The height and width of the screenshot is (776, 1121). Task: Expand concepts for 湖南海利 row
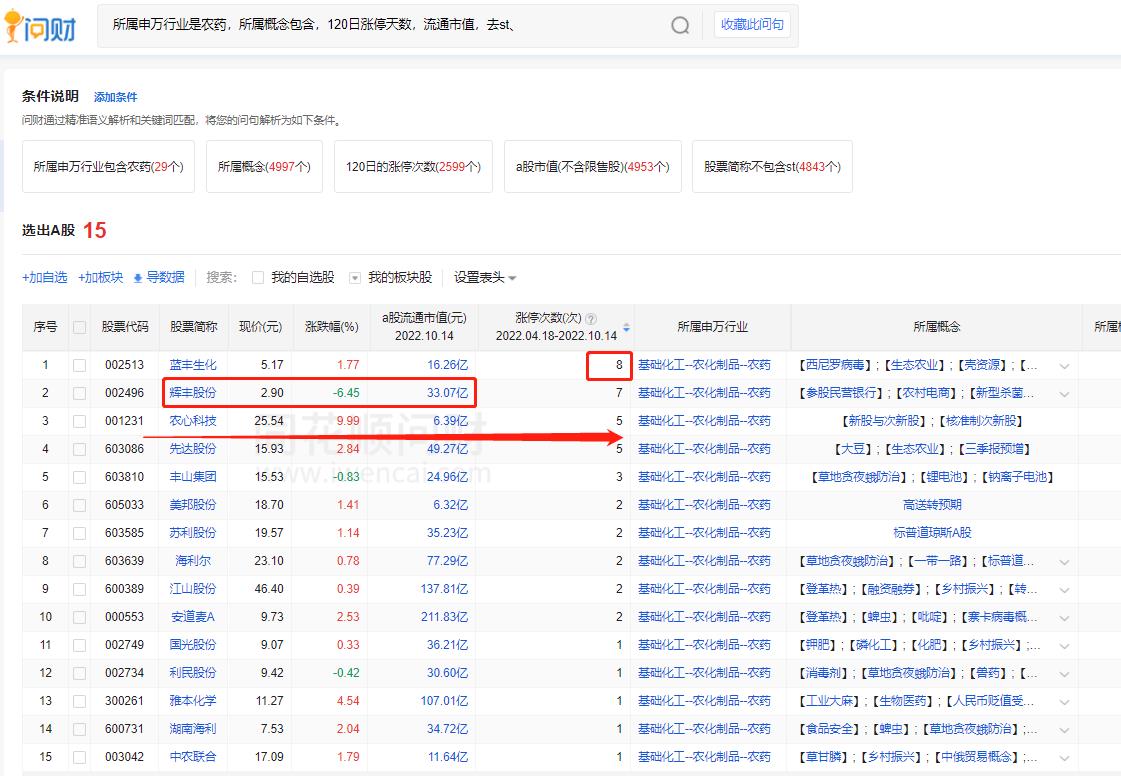[x=1065, y=730]
